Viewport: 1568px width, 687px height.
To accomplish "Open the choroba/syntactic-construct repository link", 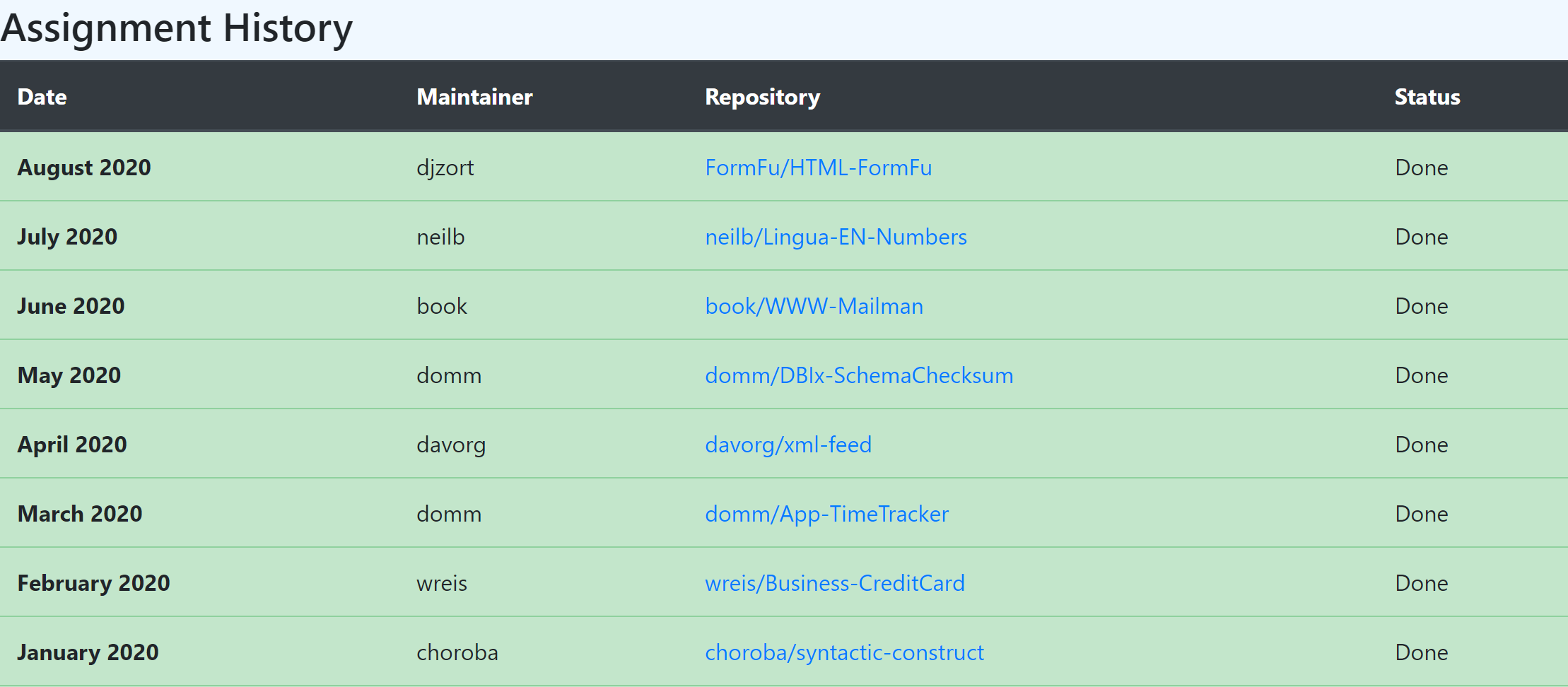I will (844, 652).
